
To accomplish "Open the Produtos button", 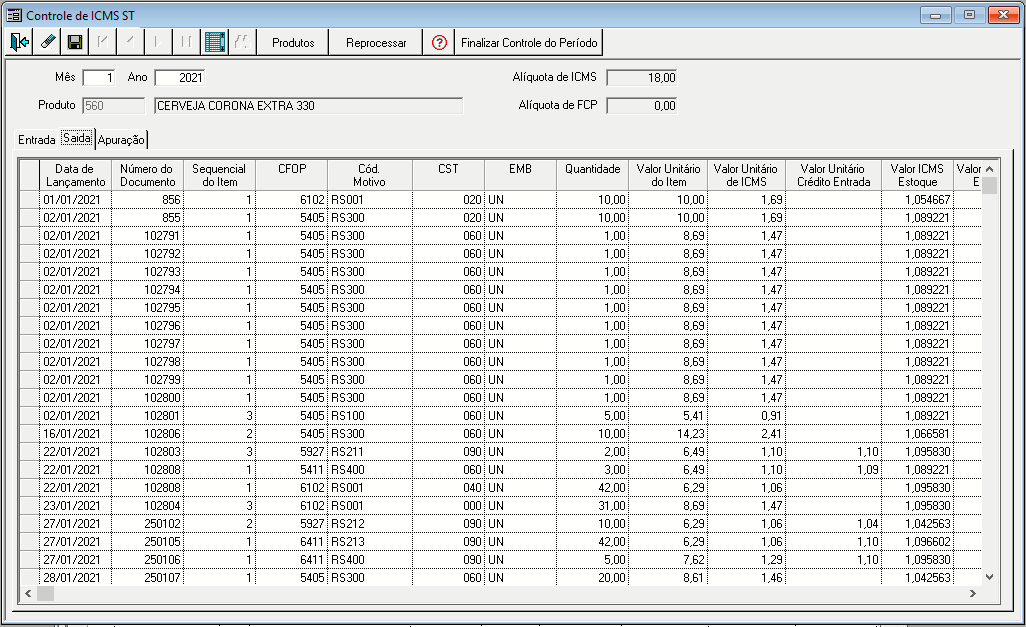I will pyautogui.click(x=292, y=43).
